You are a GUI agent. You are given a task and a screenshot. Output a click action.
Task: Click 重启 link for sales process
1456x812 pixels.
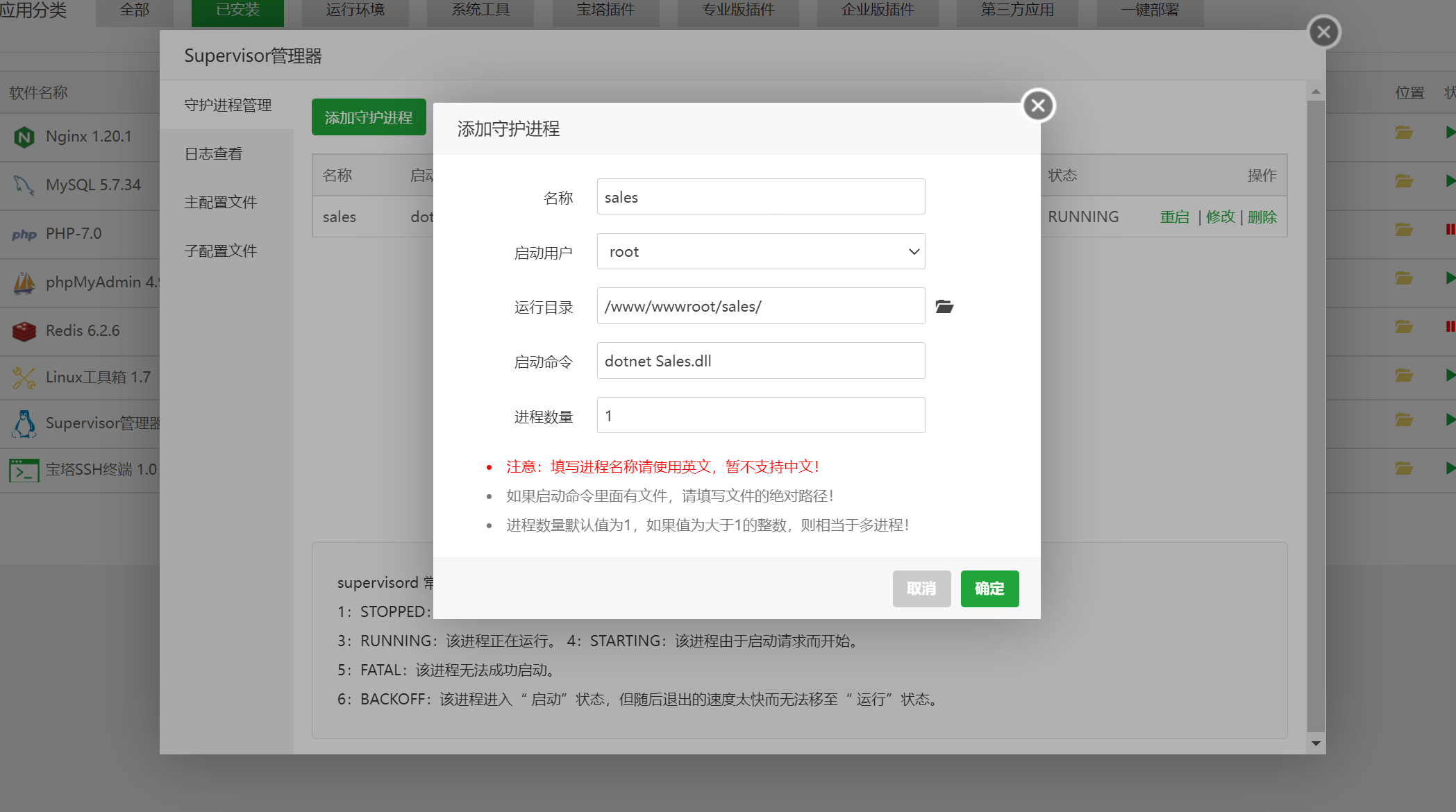[x=1174, y=217]
